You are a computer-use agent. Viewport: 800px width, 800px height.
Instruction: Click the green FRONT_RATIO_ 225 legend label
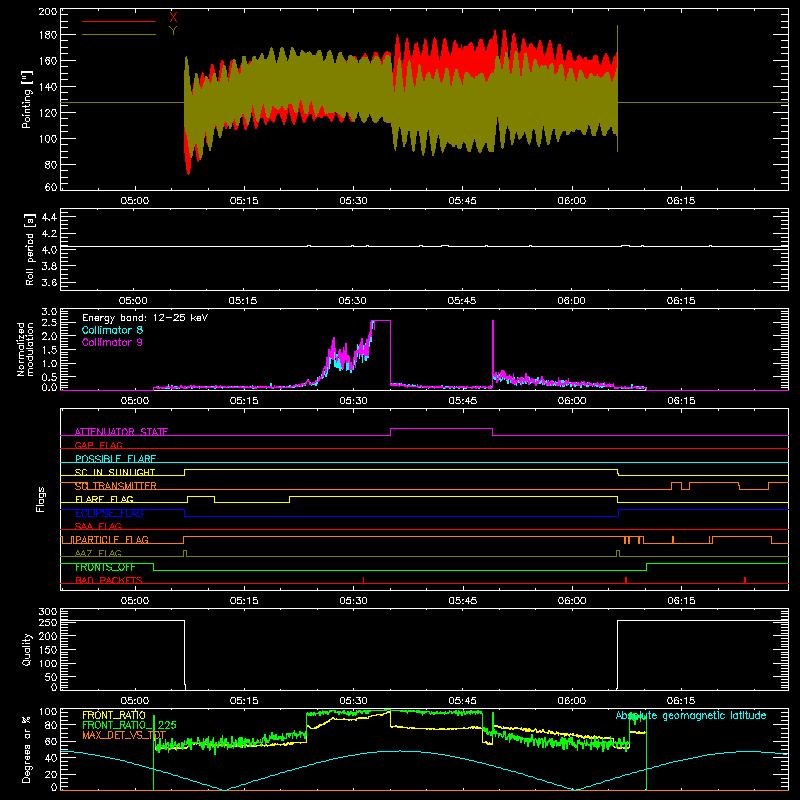(129, 725)
